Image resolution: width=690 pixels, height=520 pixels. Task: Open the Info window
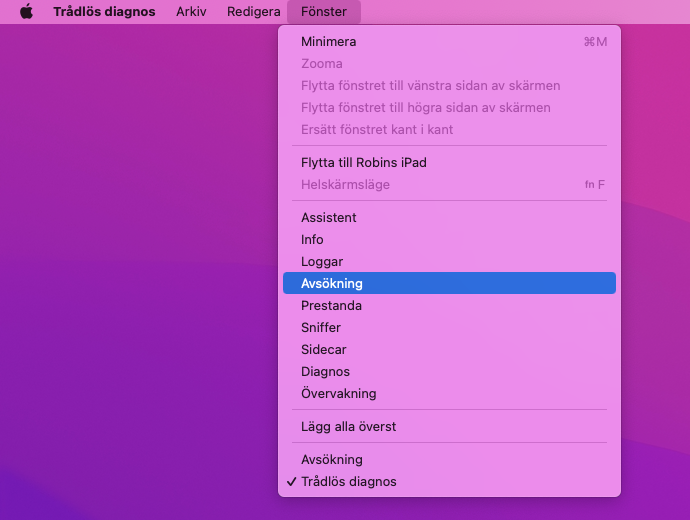coord(312,240)
